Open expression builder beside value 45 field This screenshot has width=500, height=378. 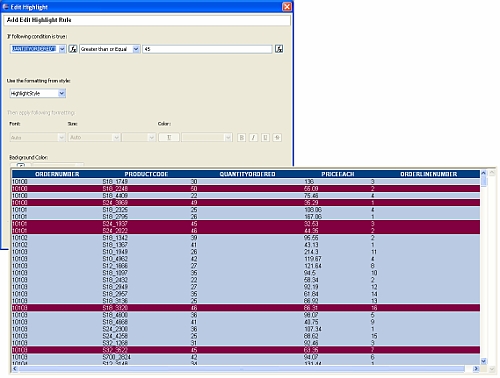pyautogui.click(x=279, y=49)
